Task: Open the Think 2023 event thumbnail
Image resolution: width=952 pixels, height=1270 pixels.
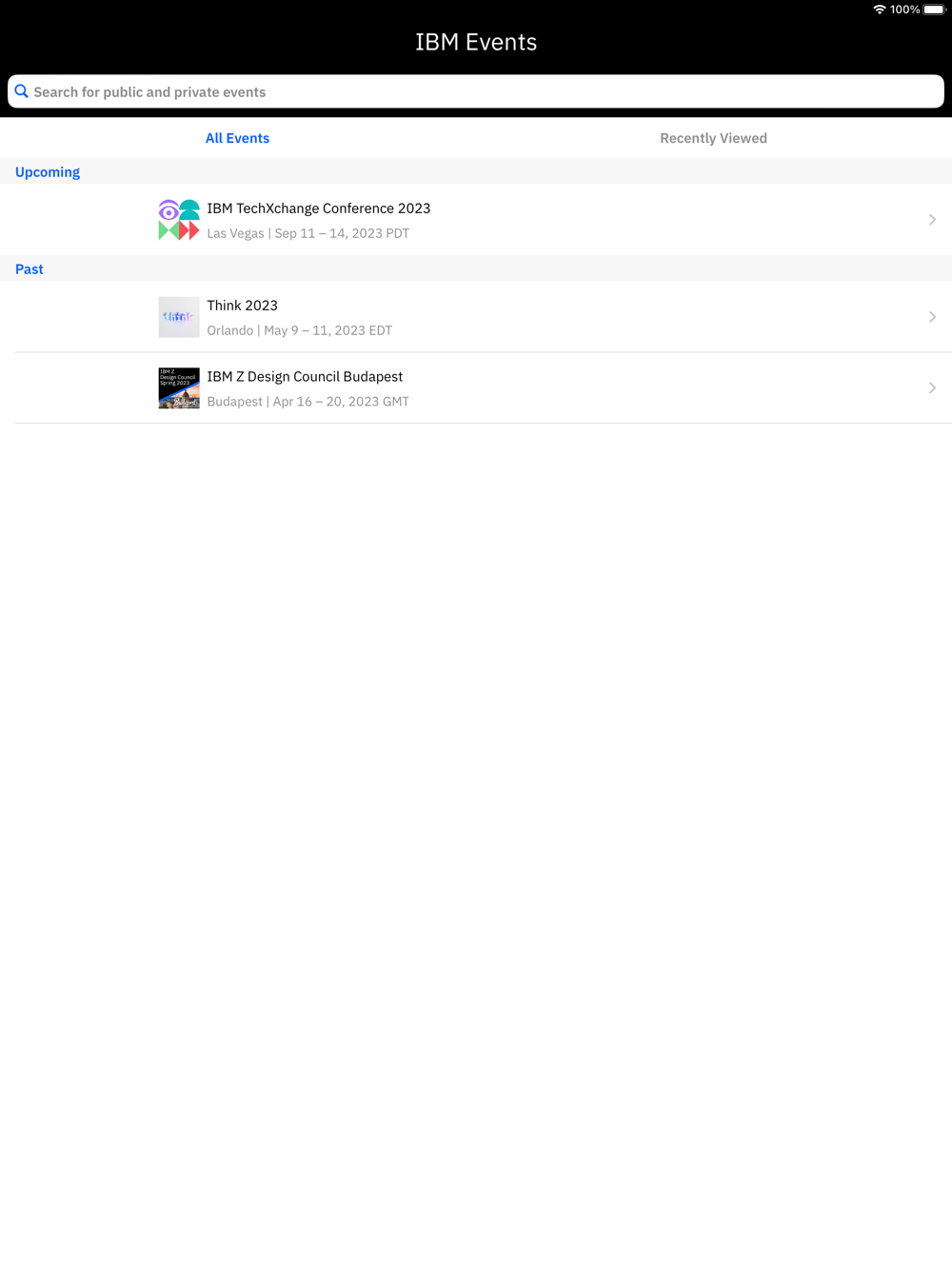Action: click(179, 317)
